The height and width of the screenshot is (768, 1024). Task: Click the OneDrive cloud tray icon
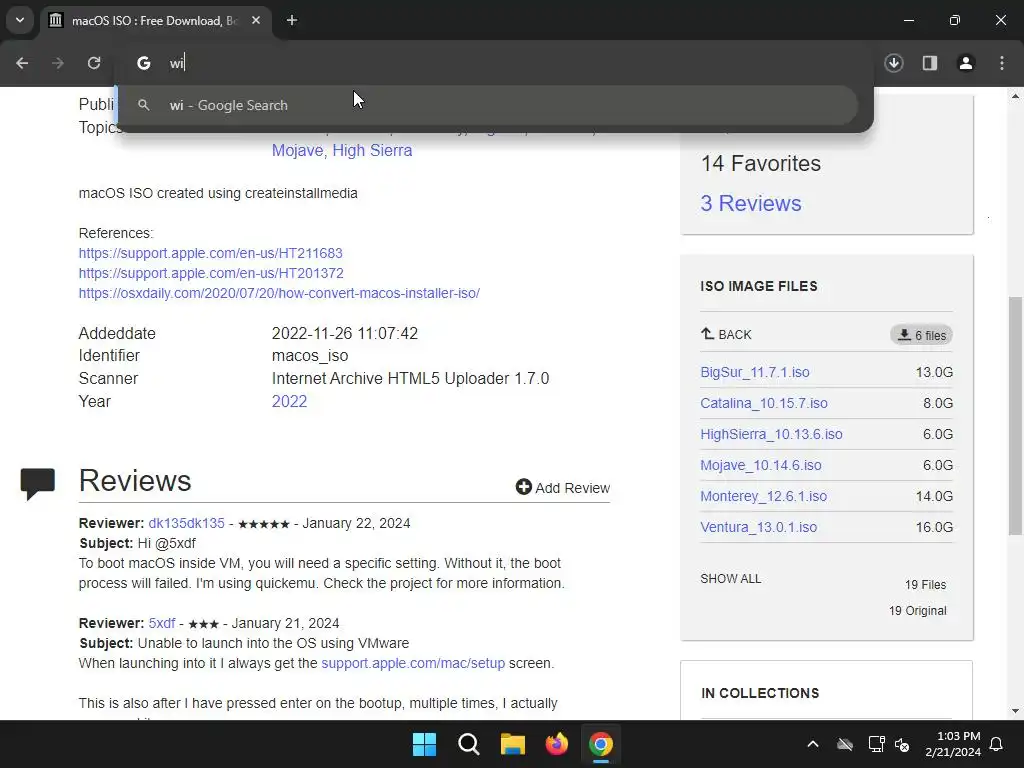[845, 744]
